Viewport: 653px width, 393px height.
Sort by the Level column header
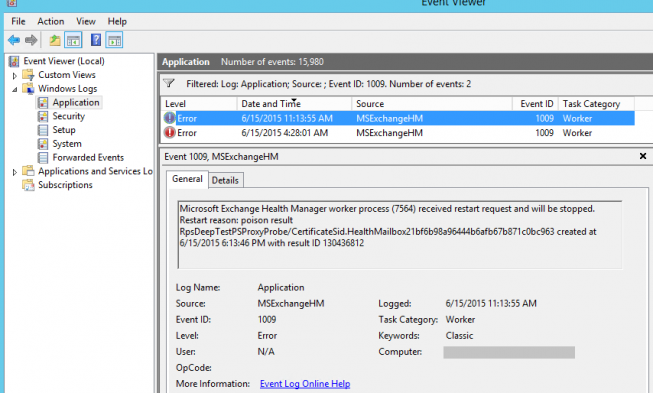coord(199,104)
